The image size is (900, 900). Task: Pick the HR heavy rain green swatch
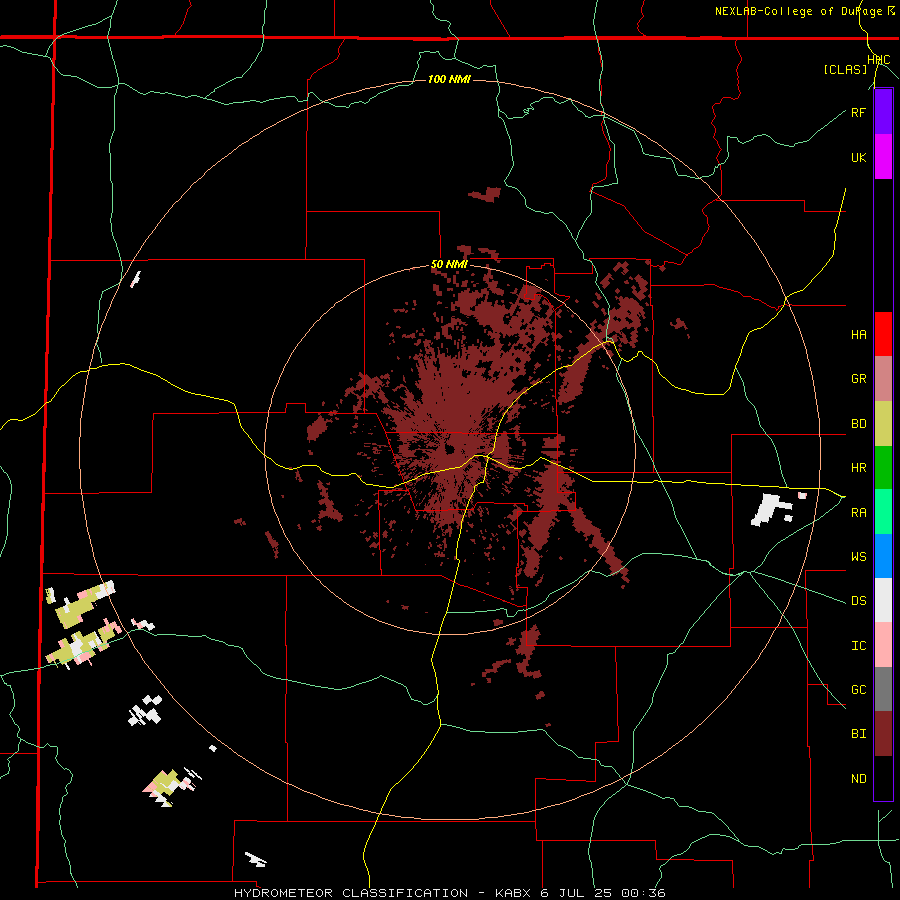(883, 467)
